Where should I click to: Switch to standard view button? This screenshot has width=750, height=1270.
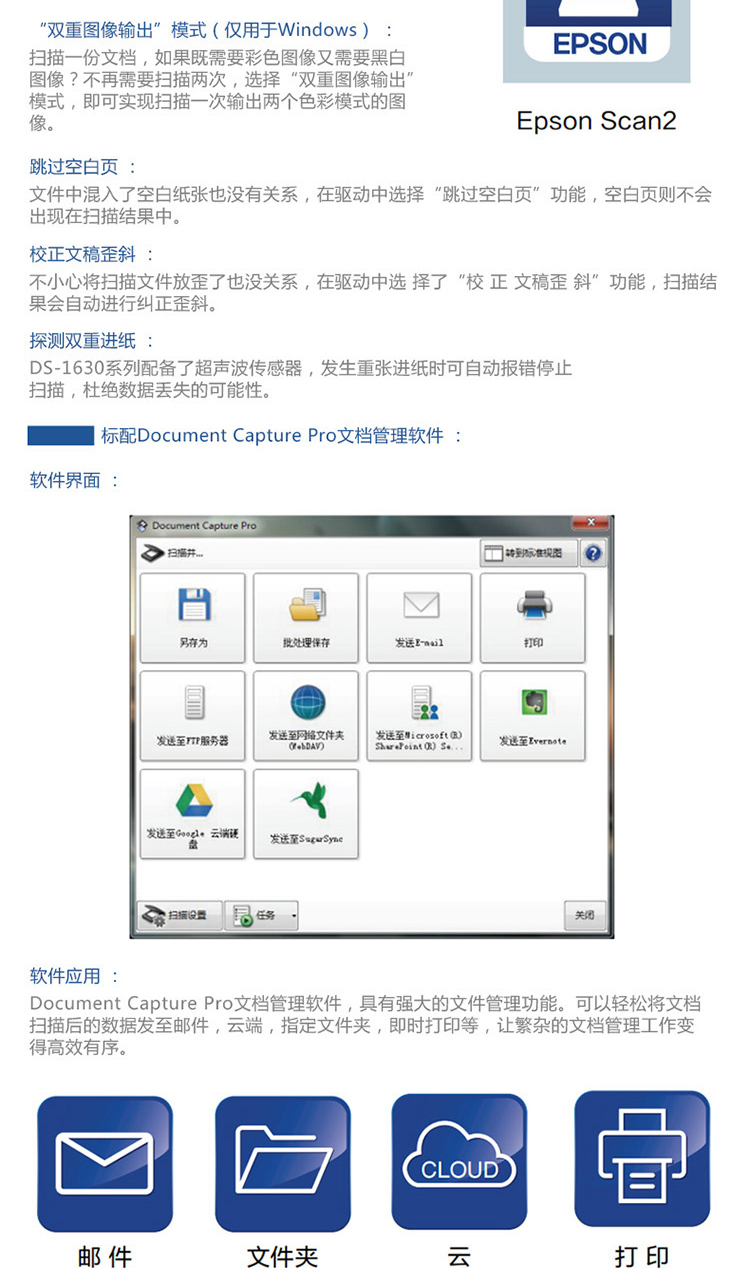point(529,553)
